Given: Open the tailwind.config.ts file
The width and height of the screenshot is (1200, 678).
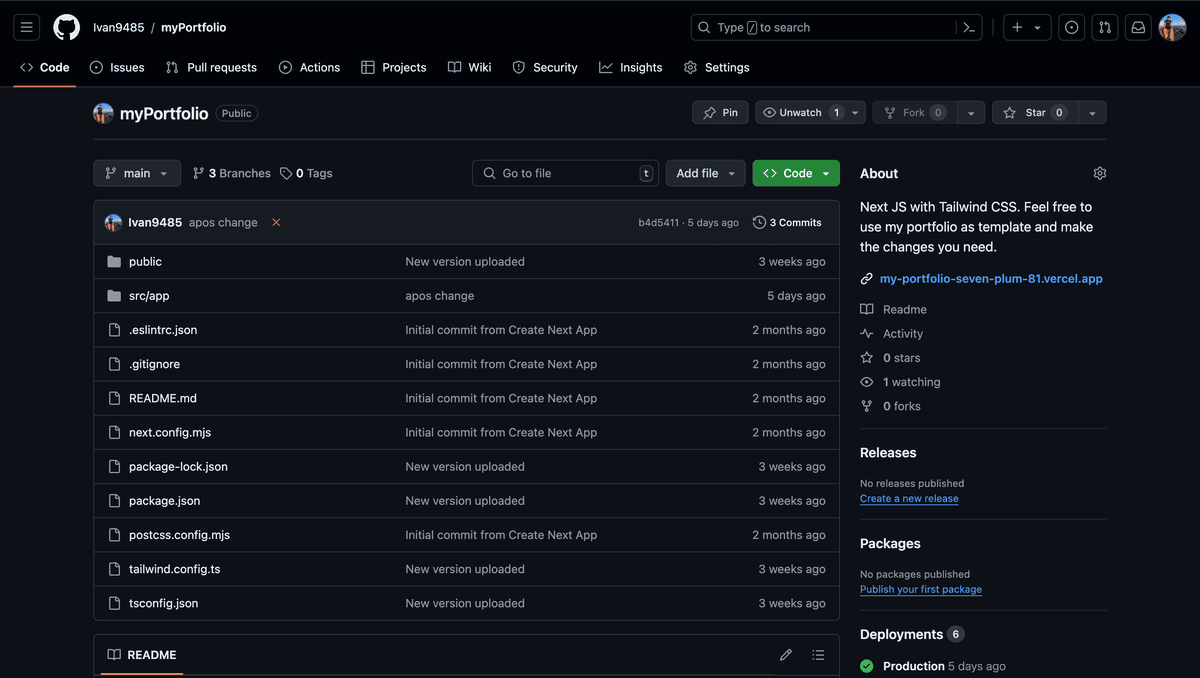Looking at the screenshot, I should click(174, 569).
